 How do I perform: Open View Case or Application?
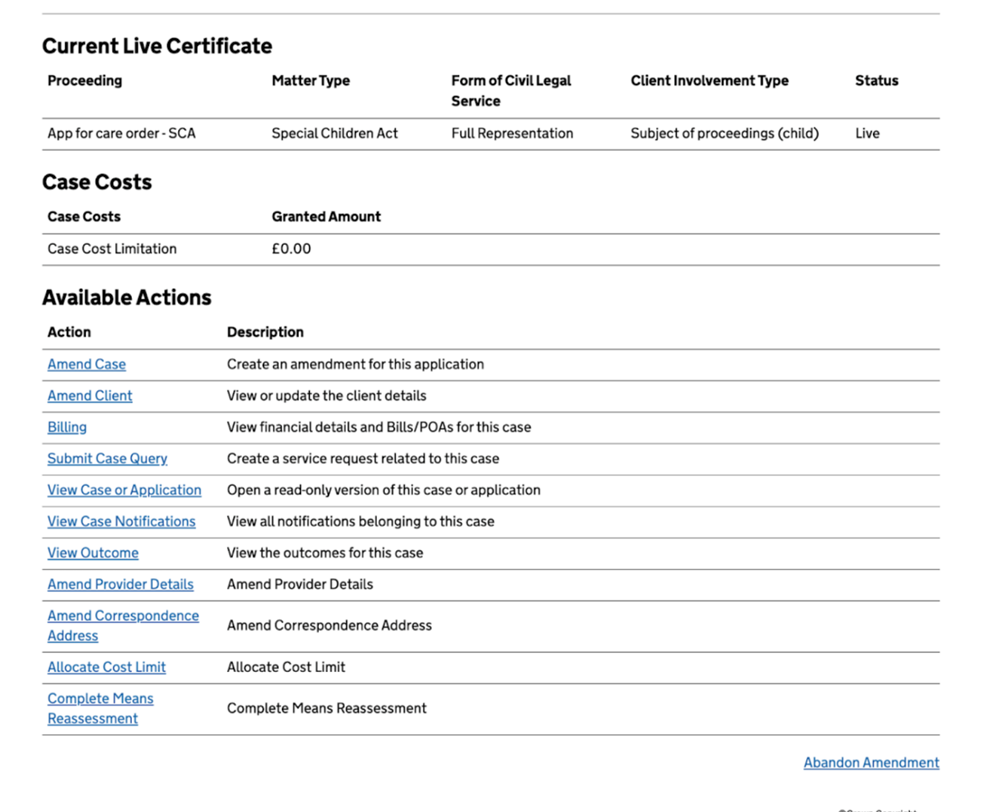124,490
